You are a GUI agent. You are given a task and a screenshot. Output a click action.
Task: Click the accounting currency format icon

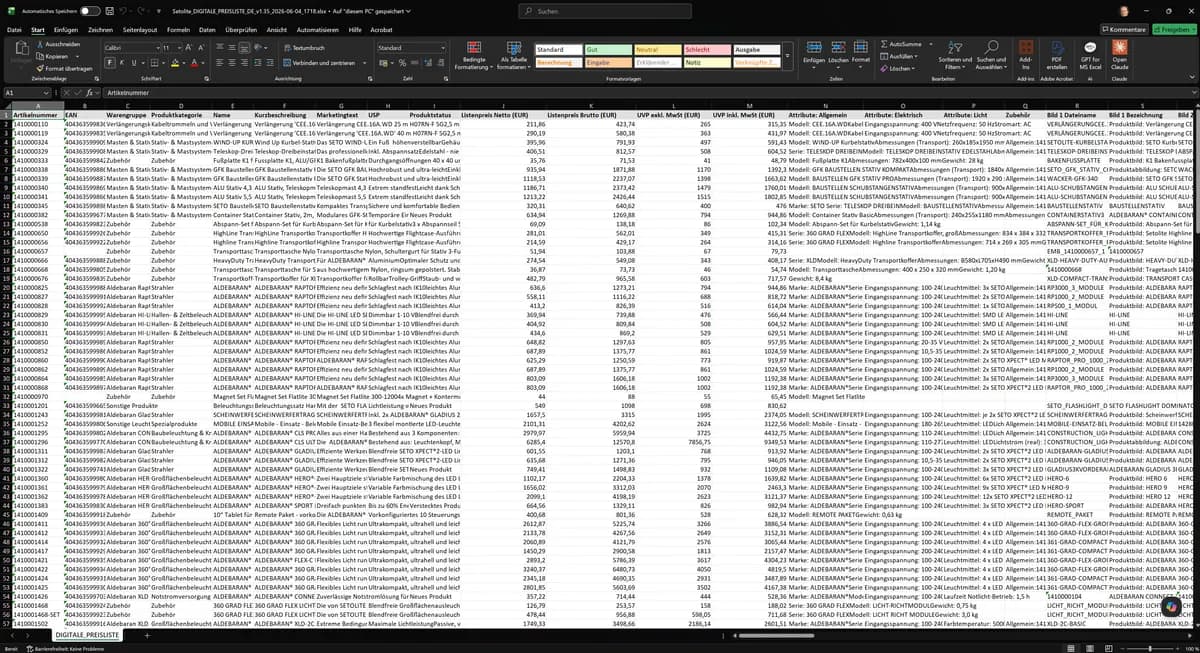coord(382,62)
